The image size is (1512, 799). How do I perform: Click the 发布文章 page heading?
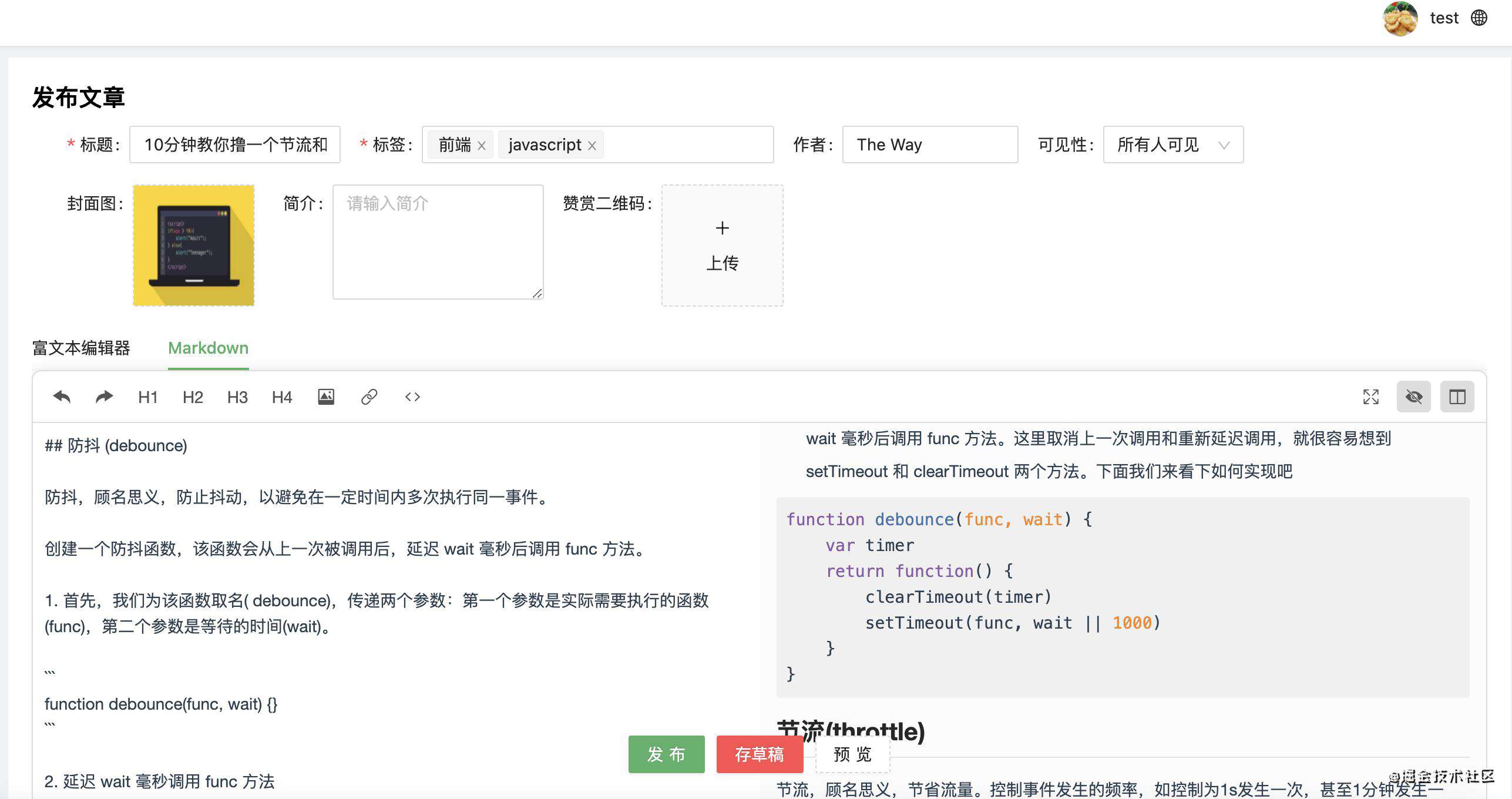point(78,98)
